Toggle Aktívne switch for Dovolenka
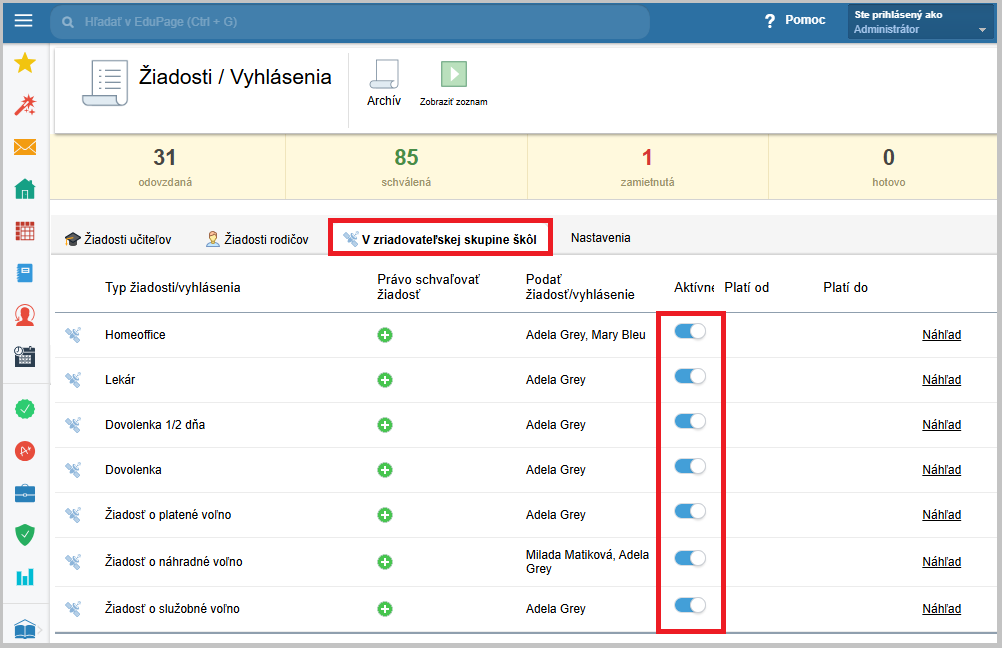Viewport: 1002px width, 648px height. click(690, 467)
